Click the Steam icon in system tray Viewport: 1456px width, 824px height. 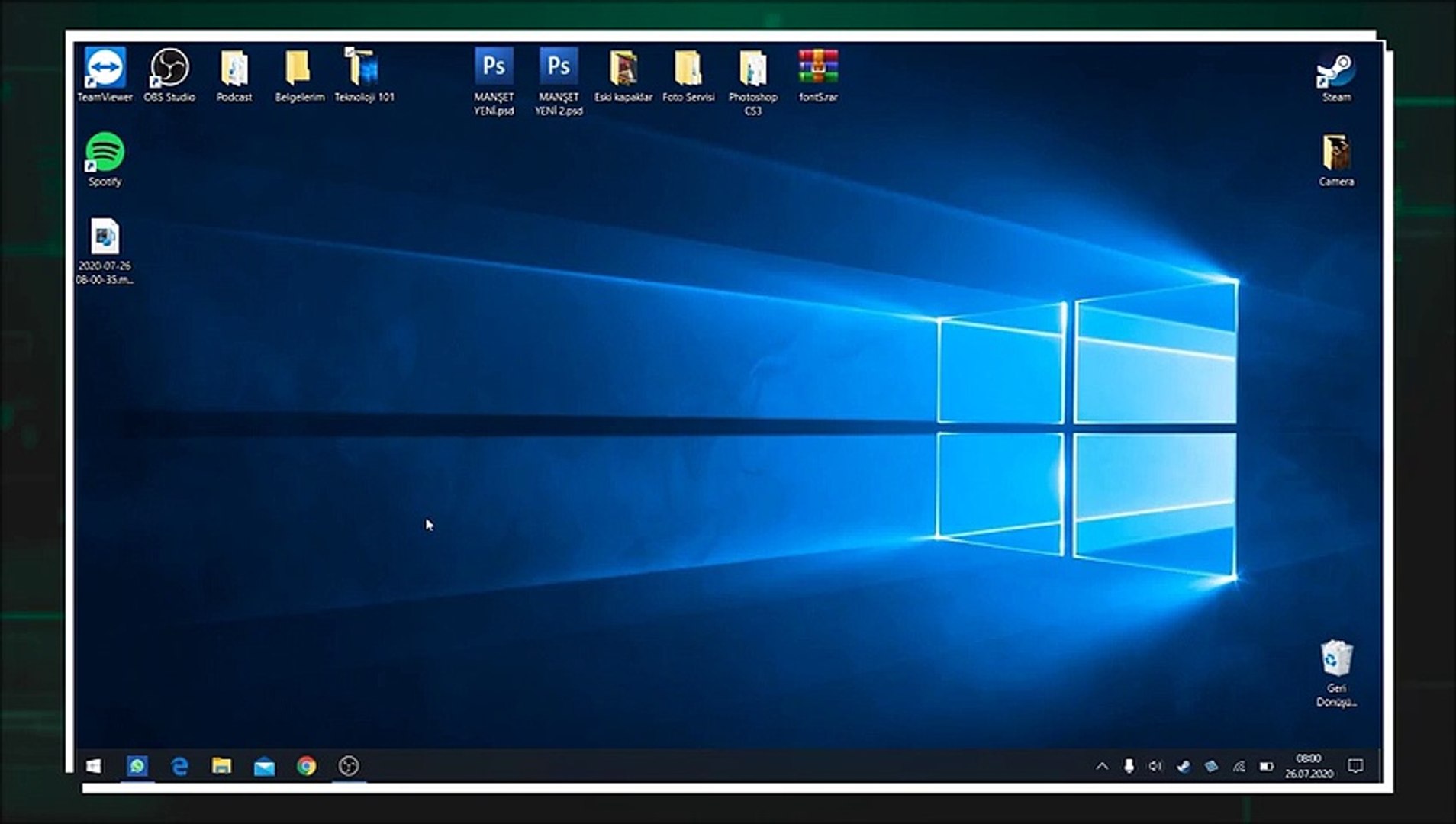(1184, 766)
